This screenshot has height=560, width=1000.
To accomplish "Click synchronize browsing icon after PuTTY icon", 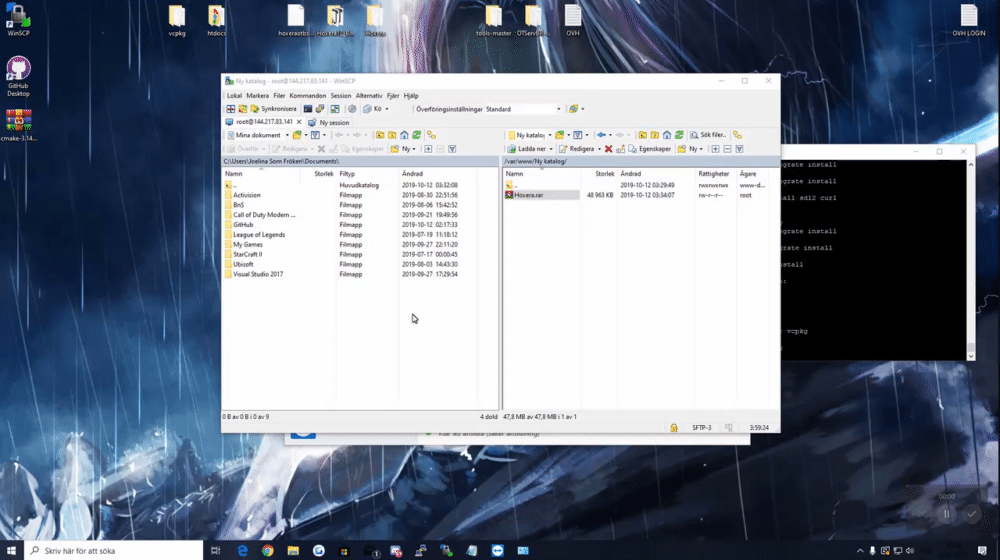I will (x=335, y=109).
